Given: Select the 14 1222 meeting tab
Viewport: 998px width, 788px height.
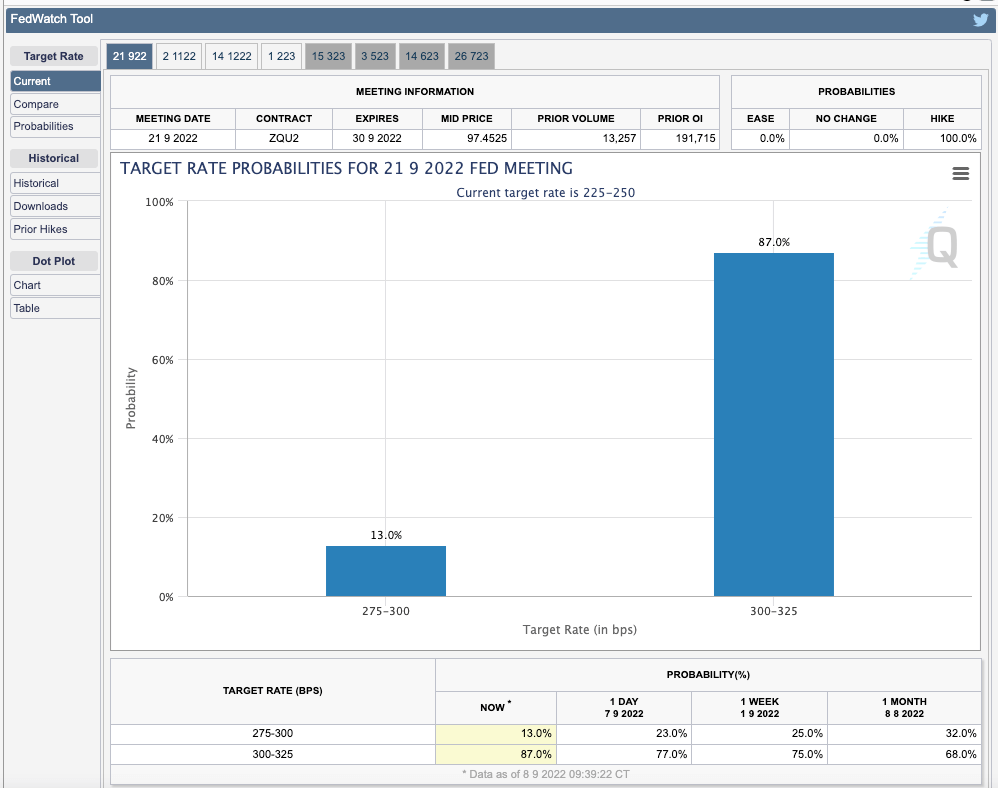Looking at the screenshot, I should click(232, 56).
